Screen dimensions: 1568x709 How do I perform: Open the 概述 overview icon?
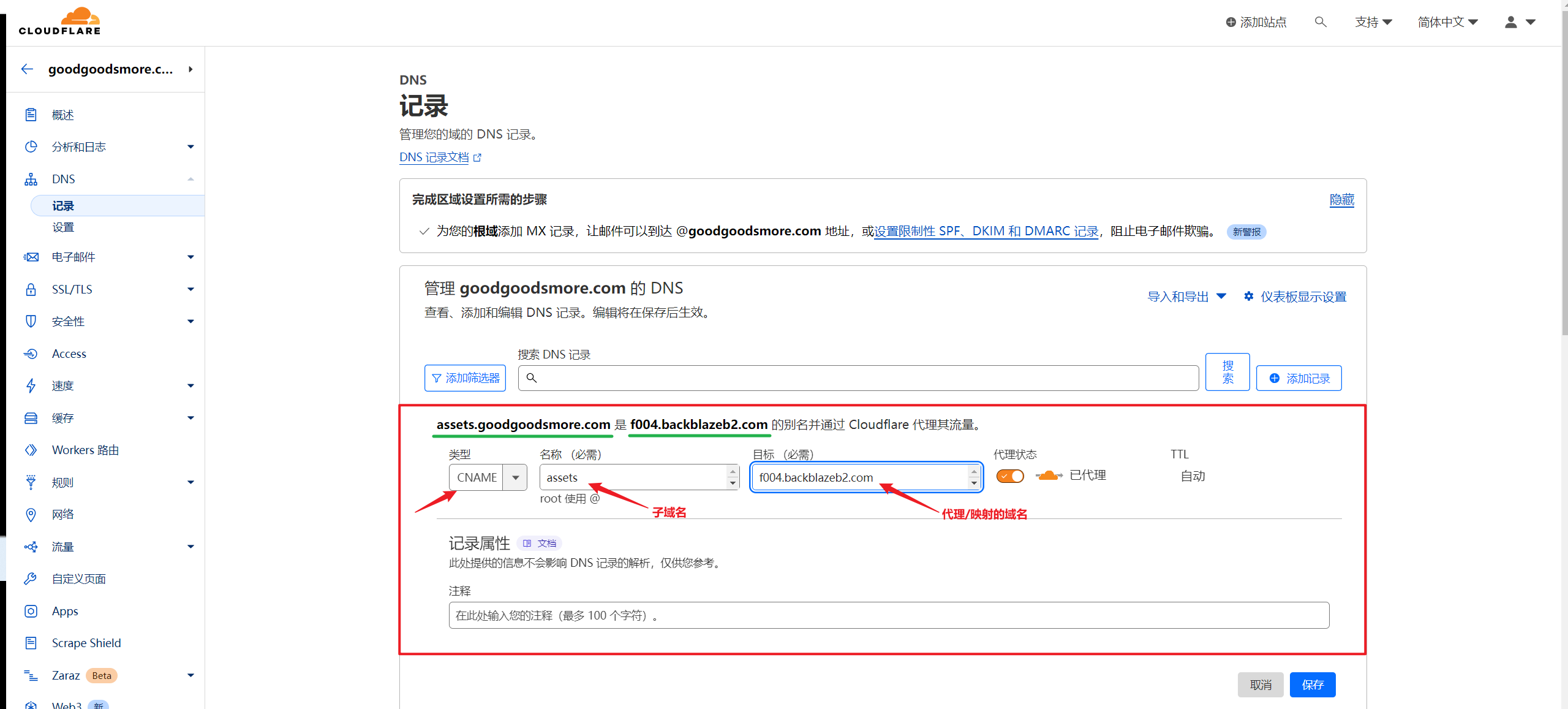(x=31, y=115)
